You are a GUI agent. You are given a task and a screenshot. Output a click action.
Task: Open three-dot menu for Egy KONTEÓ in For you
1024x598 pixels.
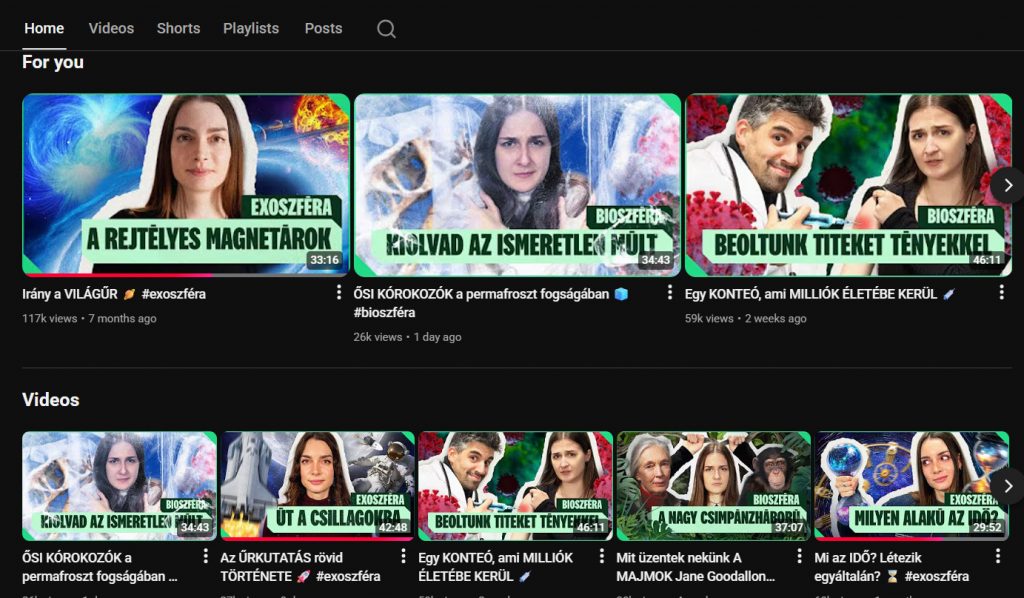point(1001,293)
